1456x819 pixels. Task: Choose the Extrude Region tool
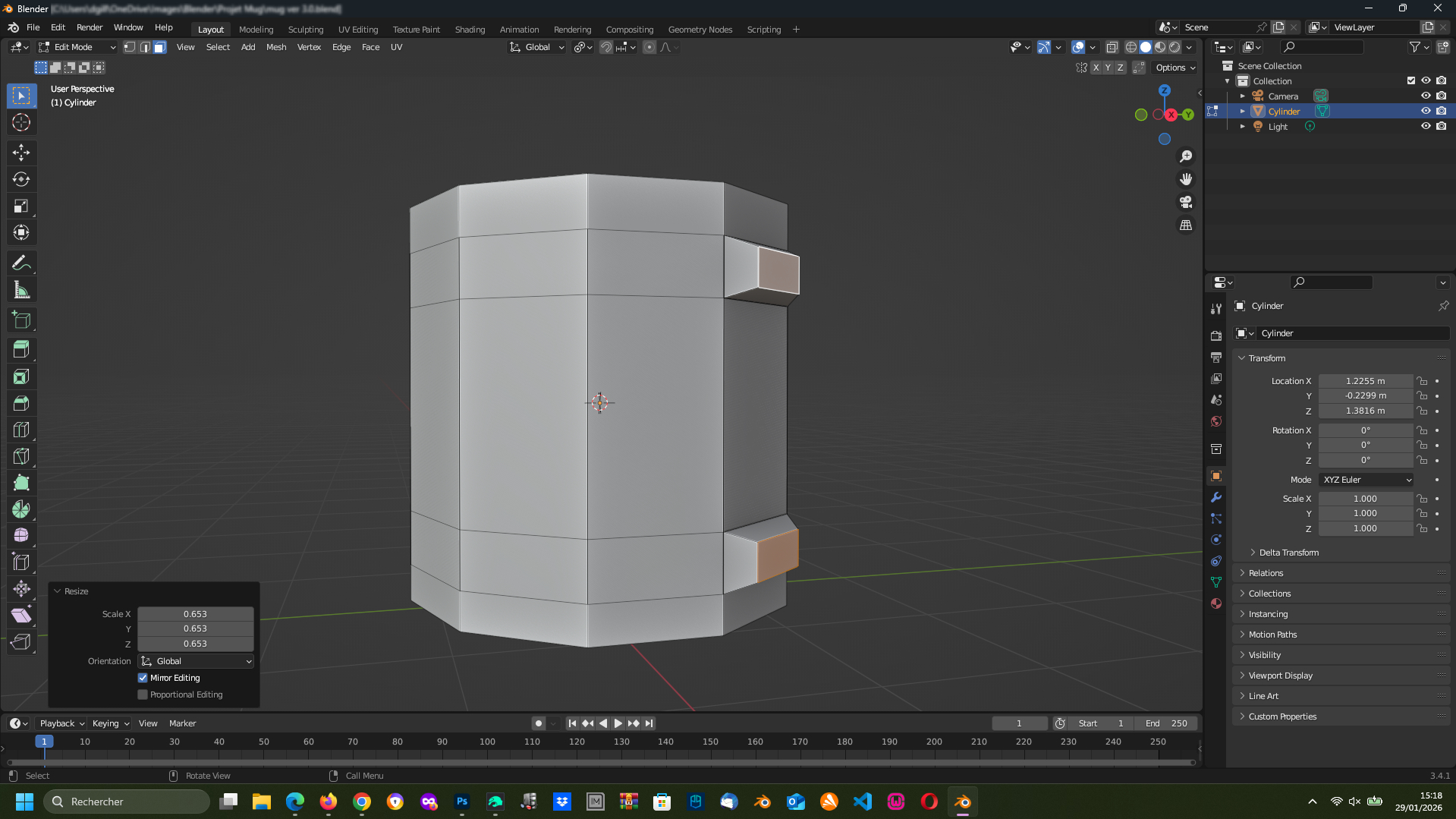[21, 349]
